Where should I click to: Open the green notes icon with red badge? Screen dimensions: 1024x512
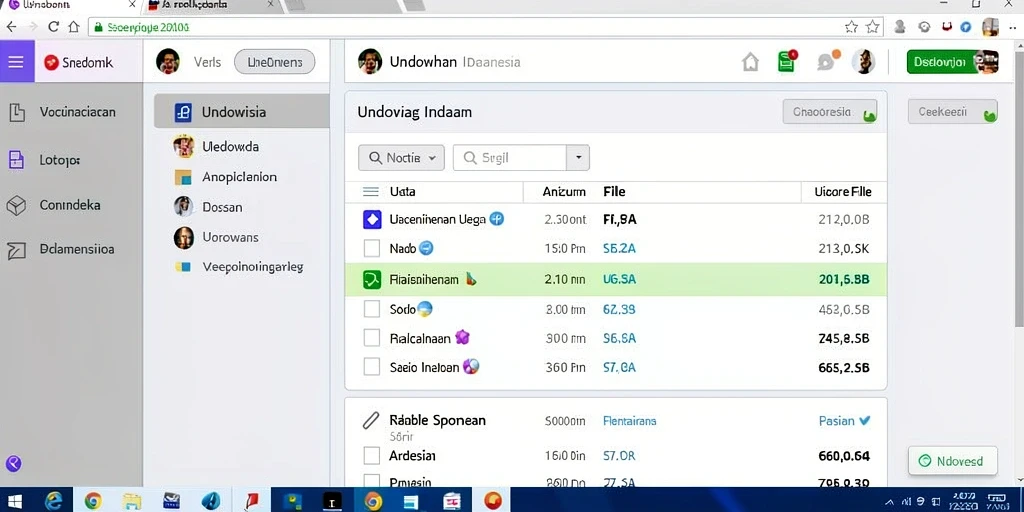787,61
